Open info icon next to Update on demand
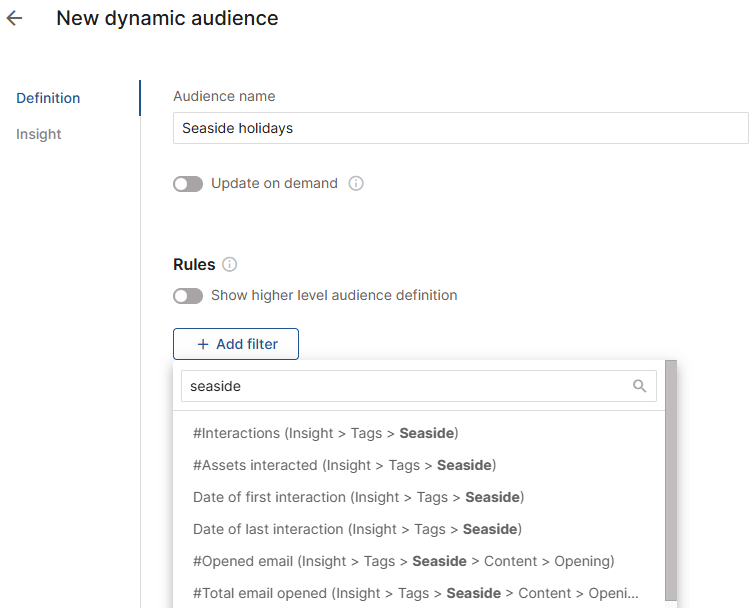Viewport: 755px width, 608px height. (x=356, y=183)
